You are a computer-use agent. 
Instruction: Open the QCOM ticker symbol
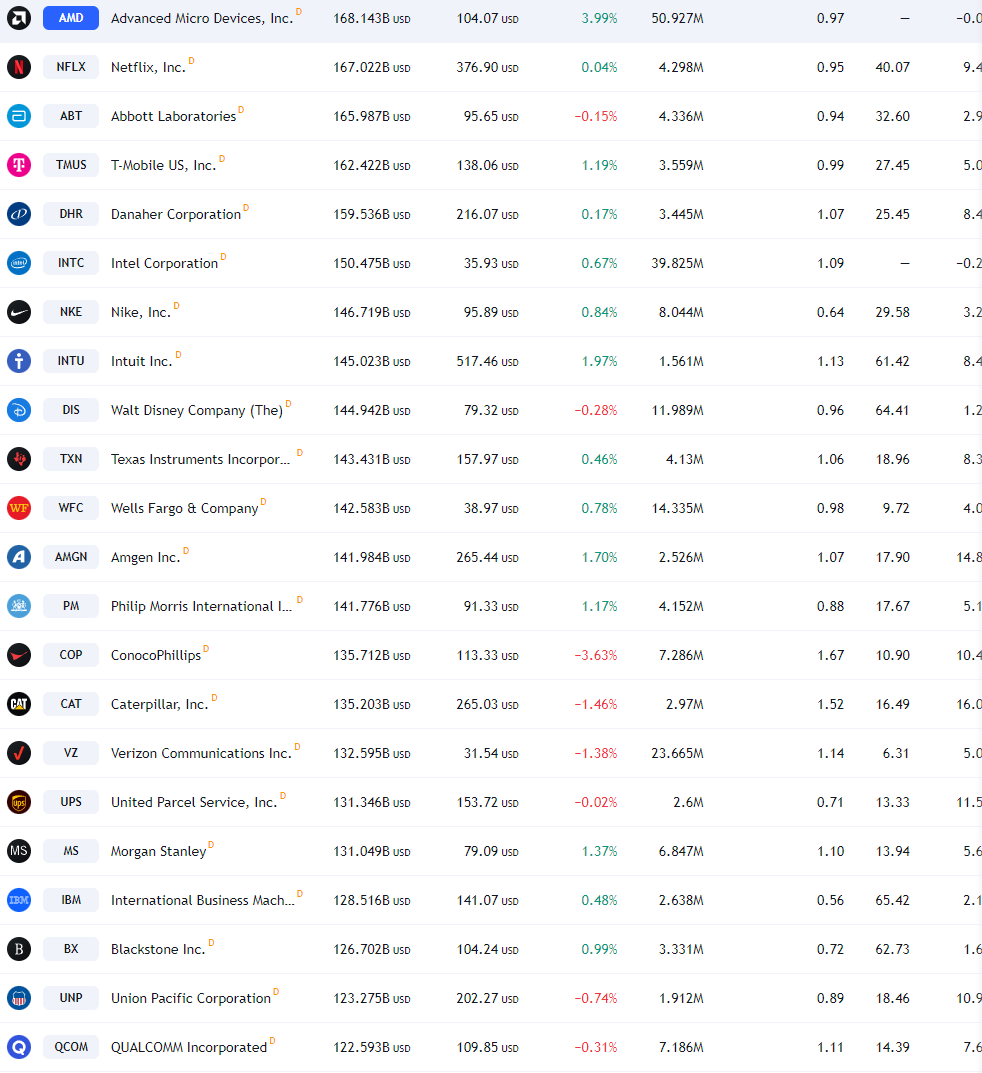click(71, 1047)
